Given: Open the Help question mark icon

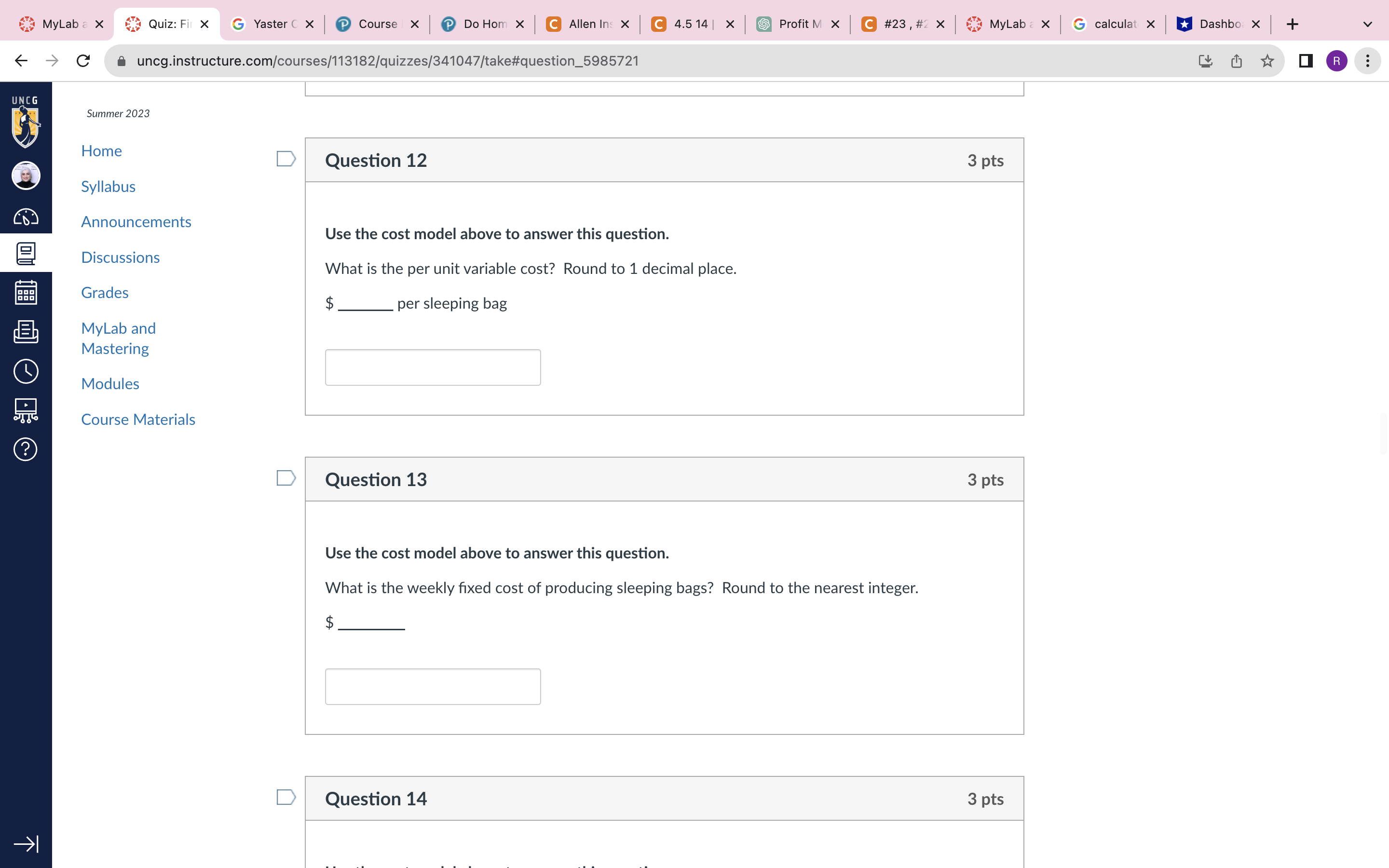Looking at the screenshot, I should (26, 449).
